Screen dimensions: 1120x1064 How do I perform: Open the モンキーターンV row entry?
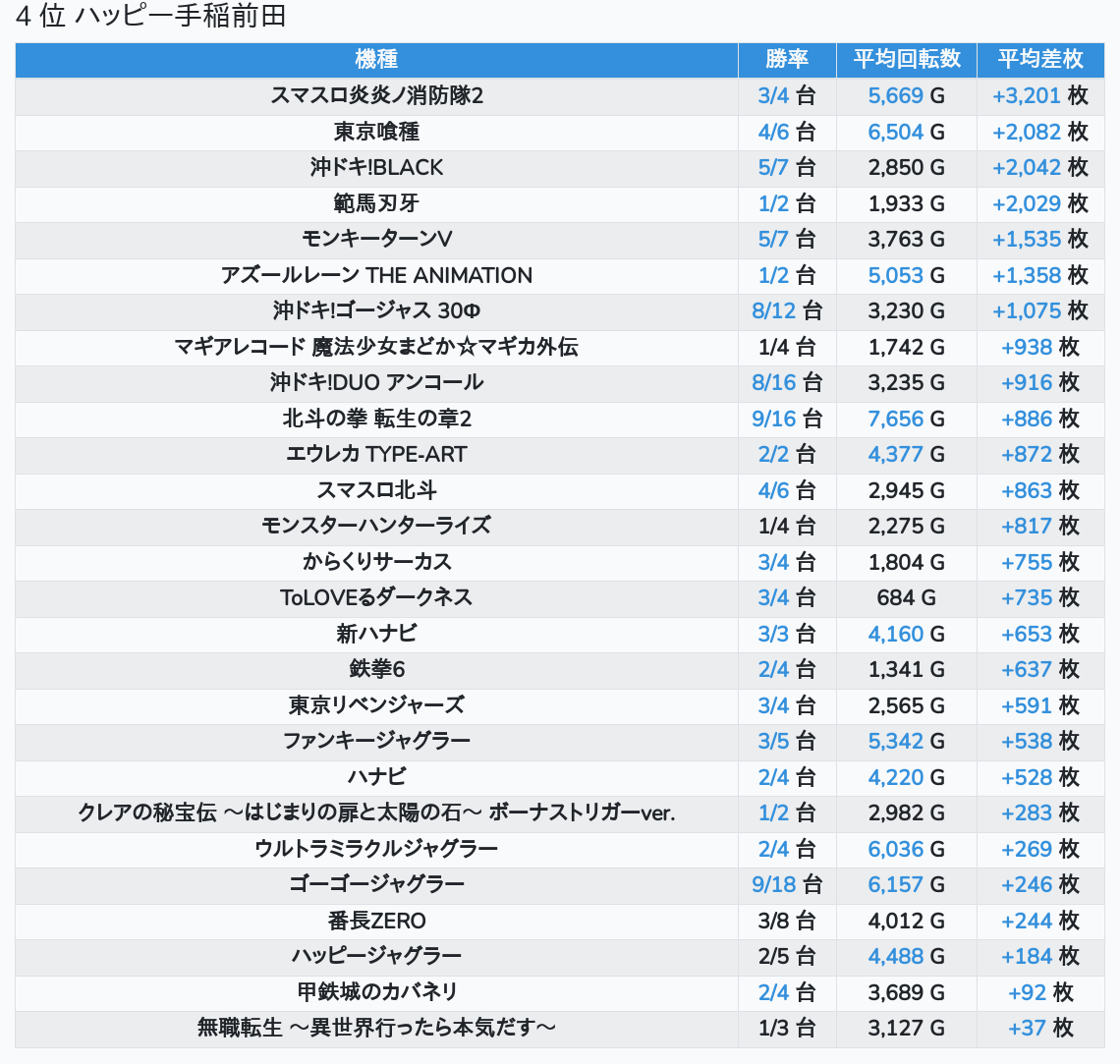[x=376, y=240]
